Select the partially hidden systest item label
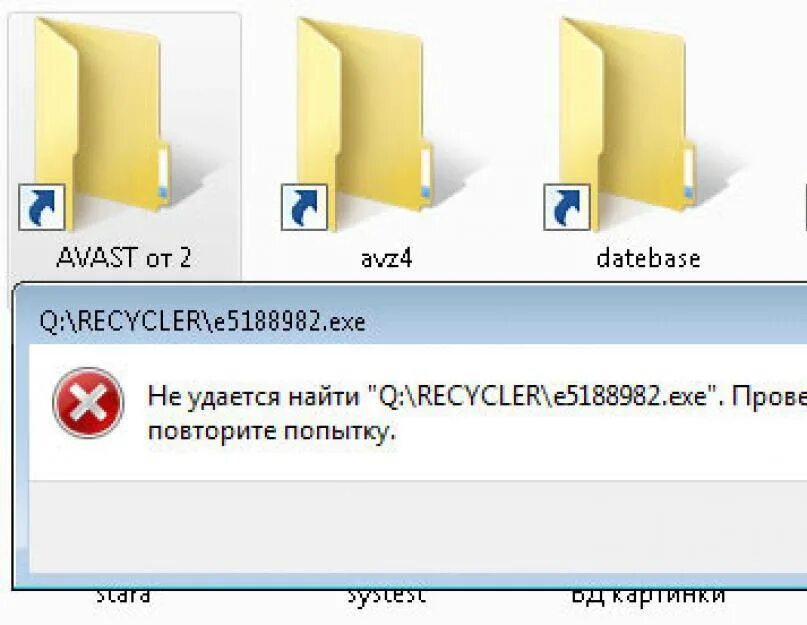 click(x=387, y=597)
